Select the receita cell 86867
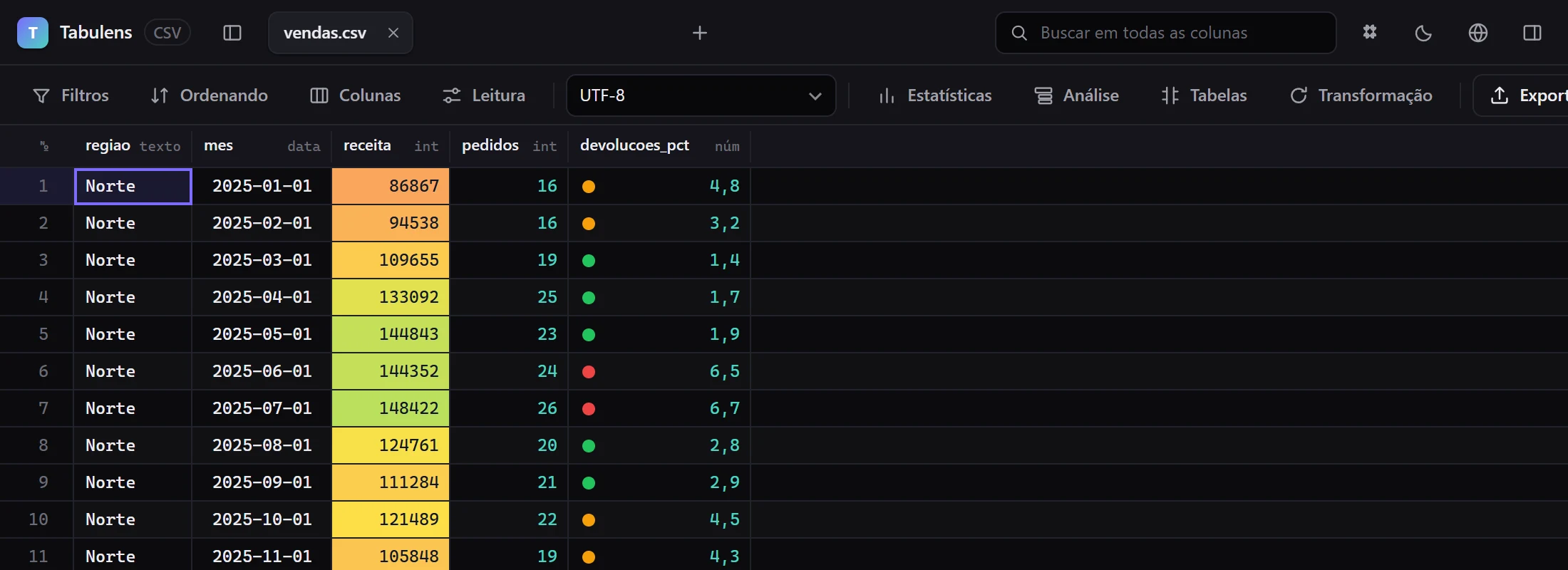 [x=391, y=186]
